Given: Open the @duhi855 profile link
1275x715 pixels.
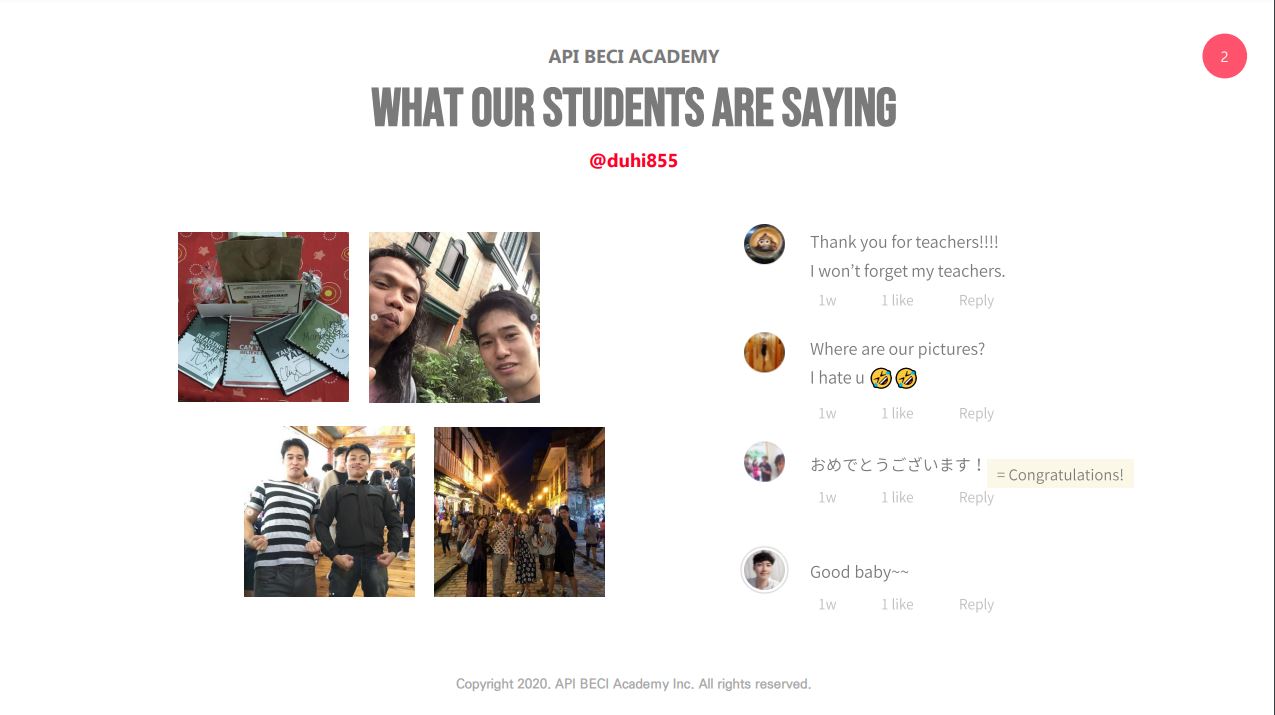Looking at the screenshot, I should [633, 160].
